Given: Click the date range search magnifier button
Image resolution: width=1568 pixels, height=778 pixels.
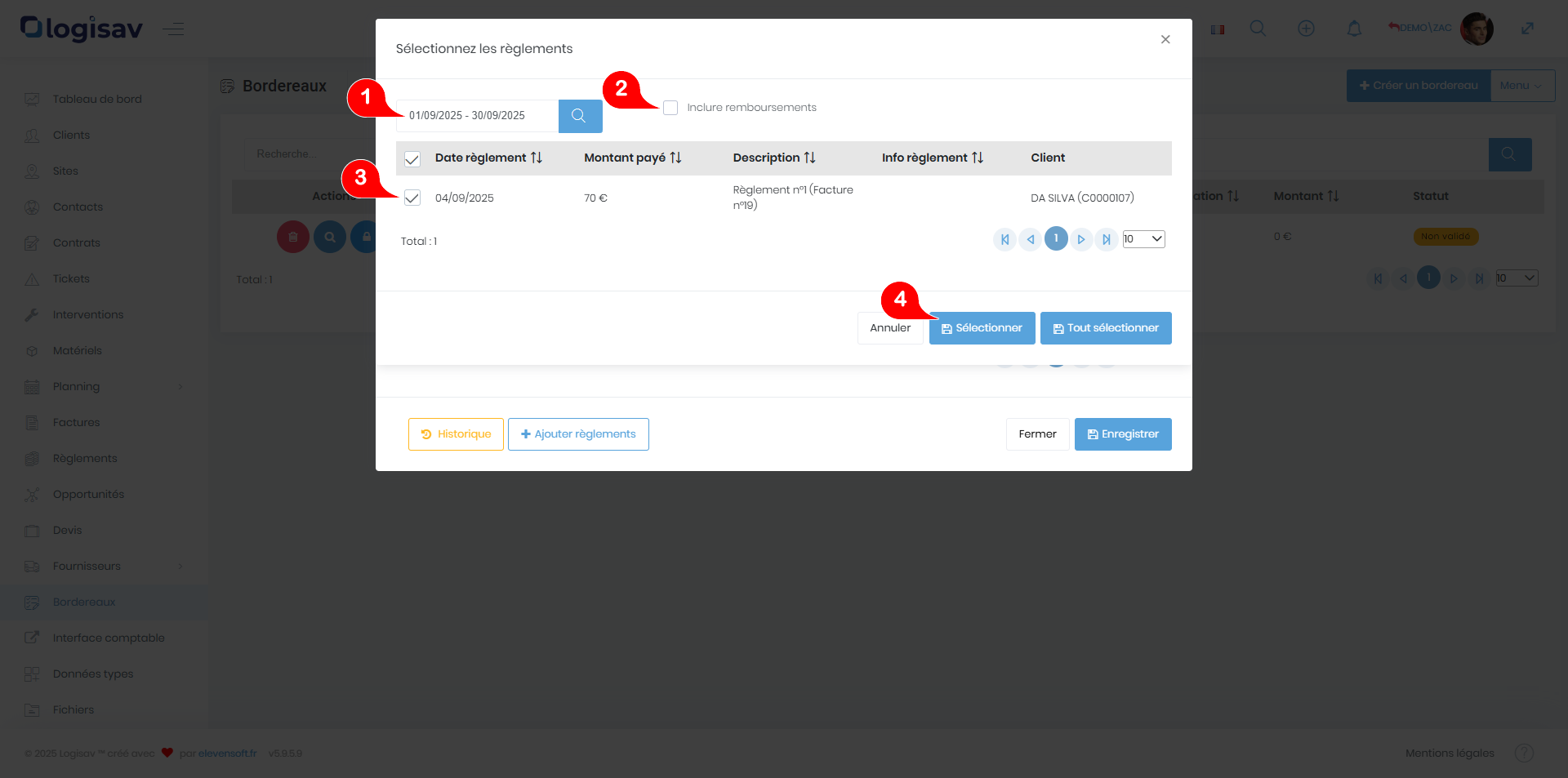Looking at the screenshot, I should coord(580,116).
